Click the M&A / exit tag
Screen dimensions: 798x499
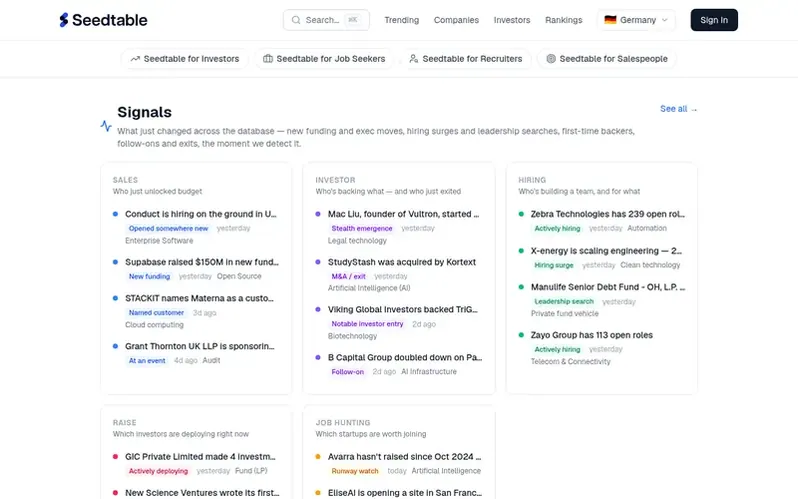point(349,276)
